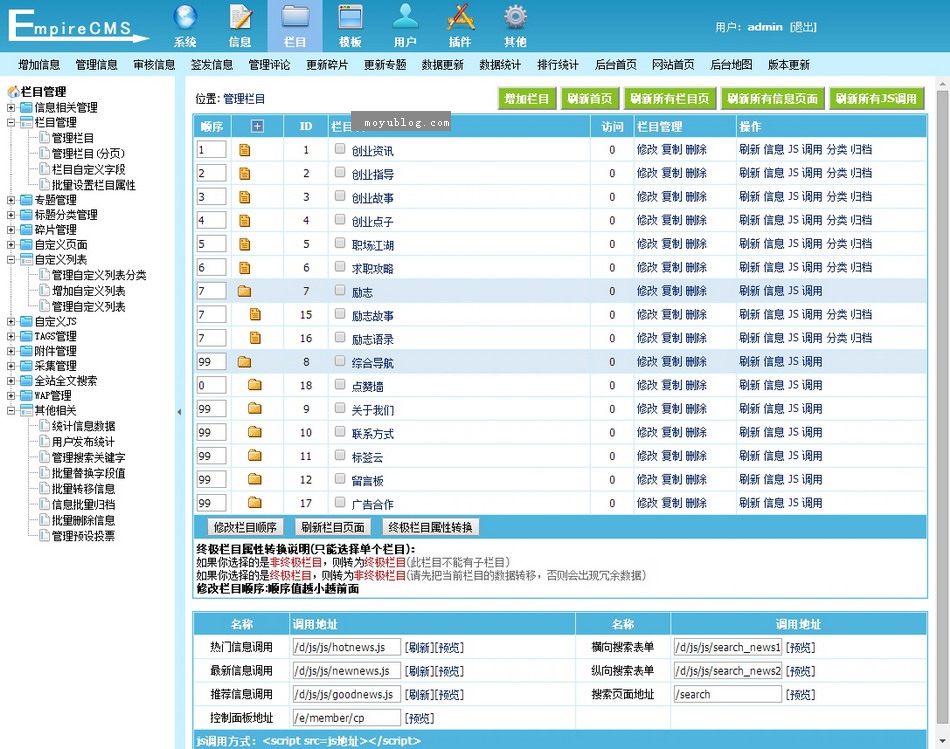Click the document icon in 职场江湖 row
Image resolution: width=950 pixels, height=749 pixels.
244,244
